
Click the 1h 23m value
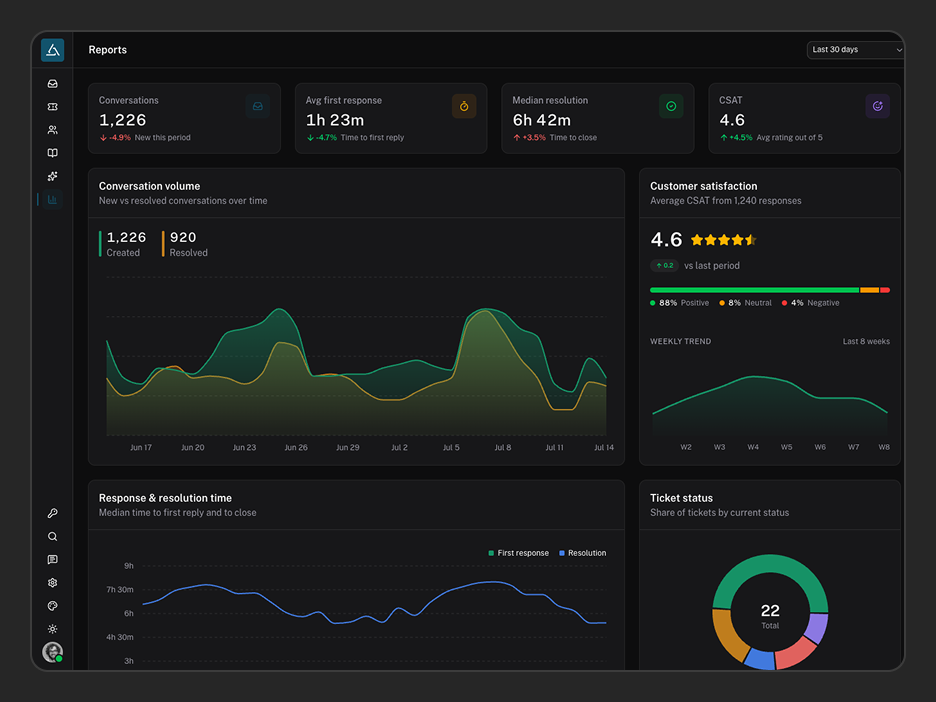(x=335, y=120)
